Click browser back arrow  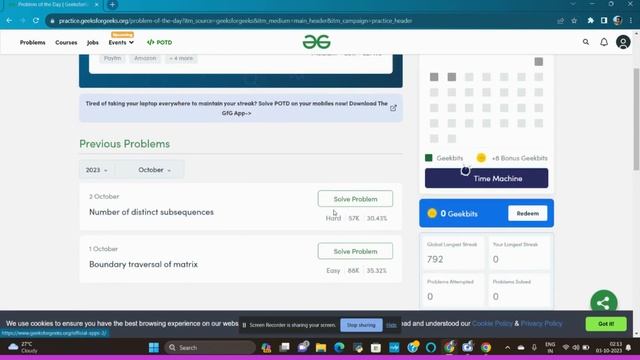tap(9, 20)
